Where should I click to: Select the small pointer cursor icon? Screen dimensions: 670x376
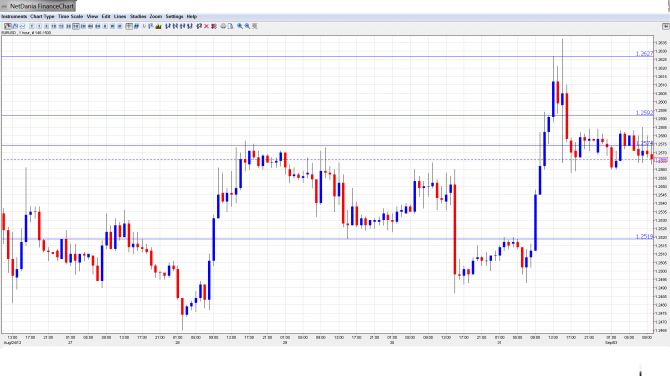[144, 26]
